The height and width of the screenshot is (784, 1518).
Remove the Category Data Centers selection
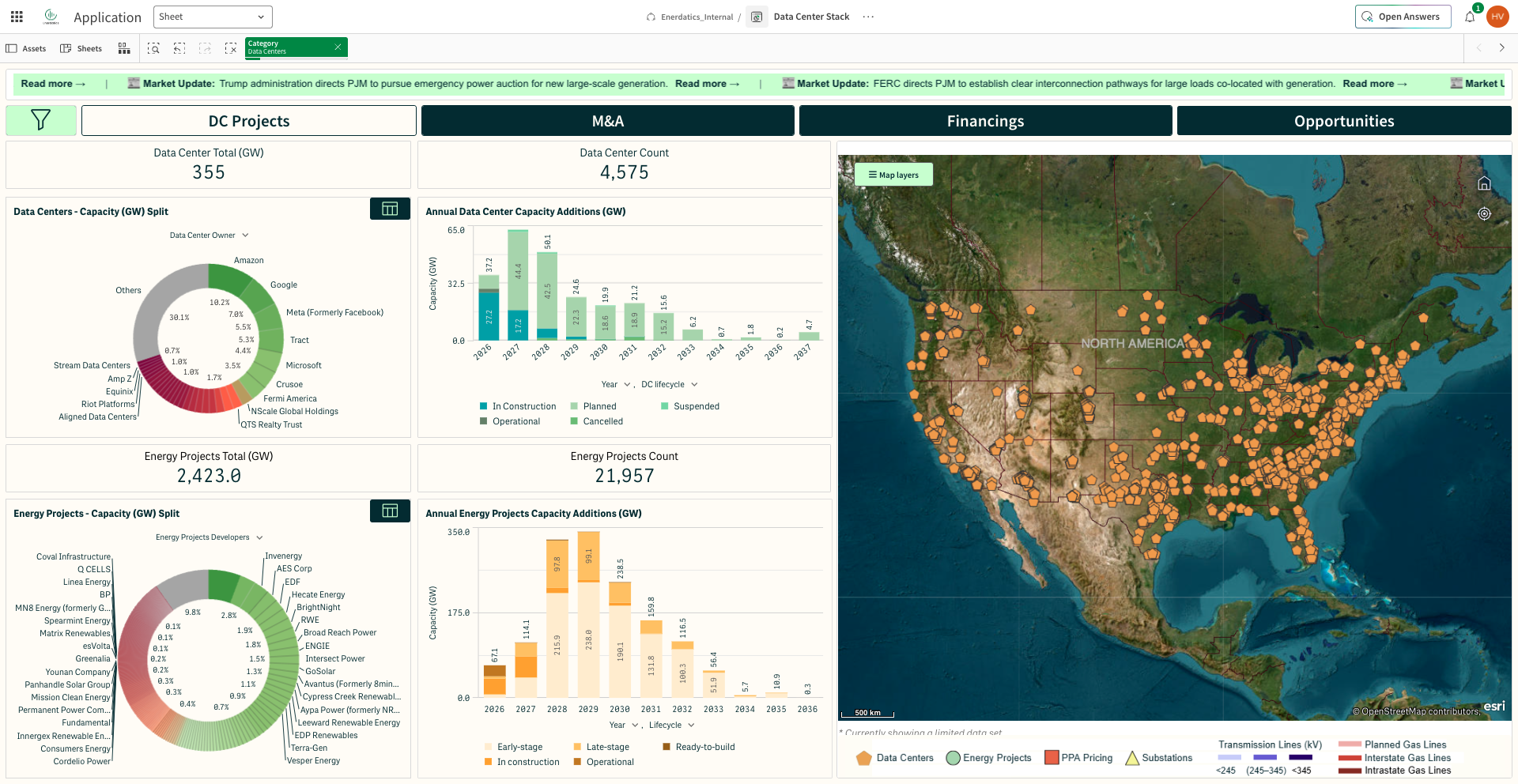click(338, 47)
